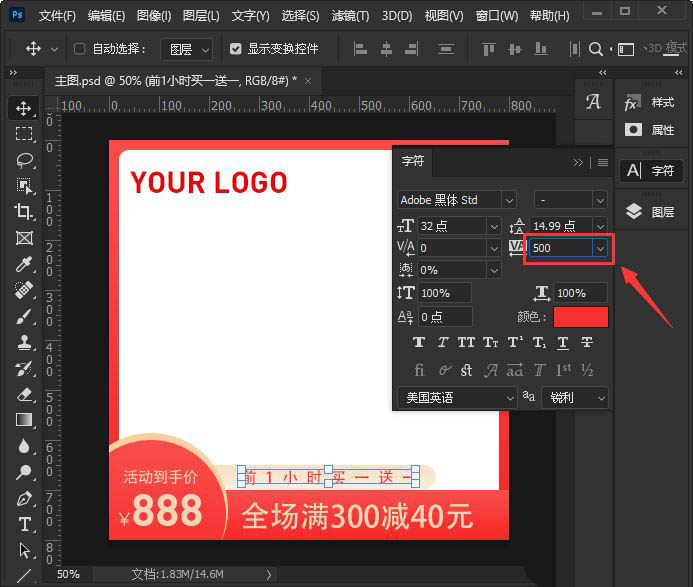
Task: Select the Crop tool
Action: [24, 211]
